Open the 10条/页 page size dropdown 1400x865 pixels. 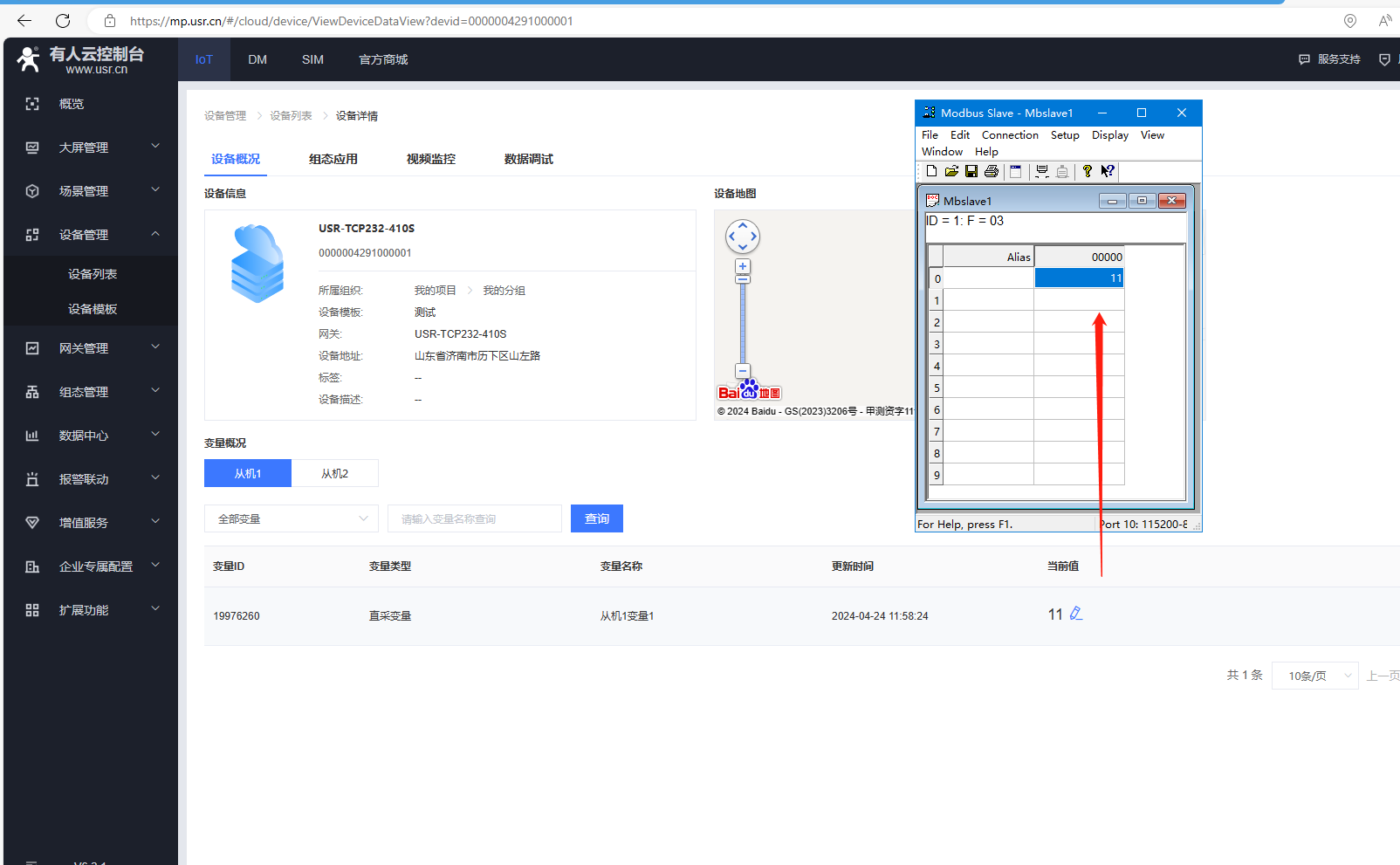pos(1314,676)
